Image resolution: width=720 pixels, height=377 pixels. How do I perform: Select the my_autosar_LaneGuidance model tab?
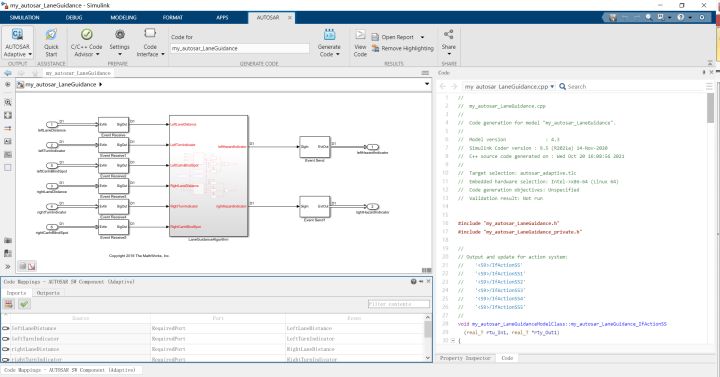pos(78,73)
